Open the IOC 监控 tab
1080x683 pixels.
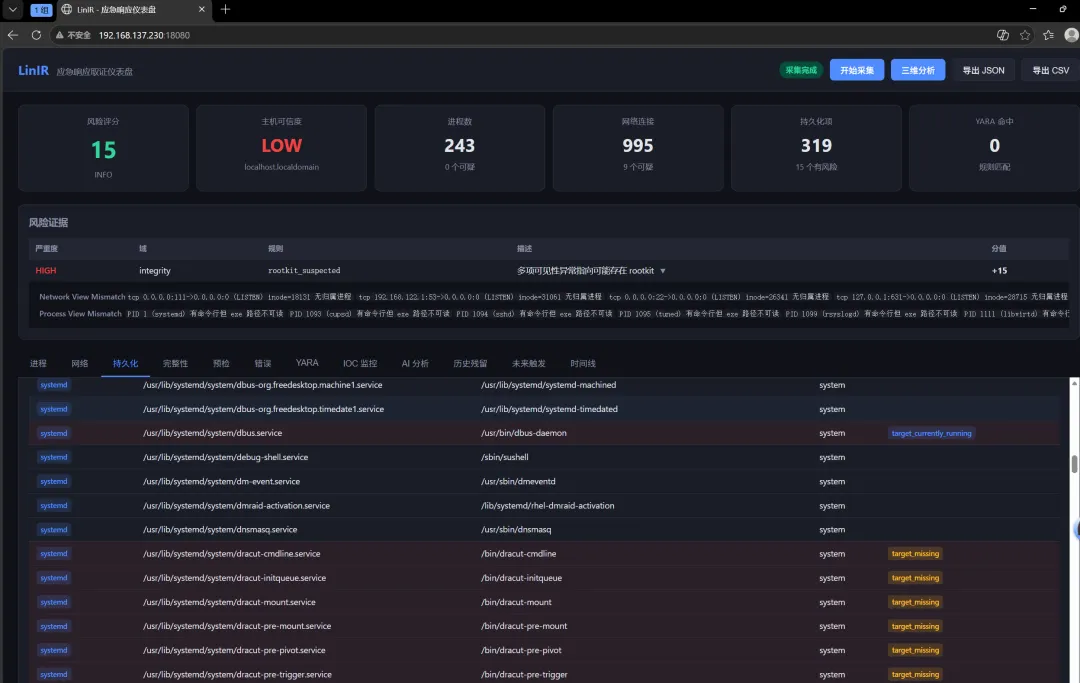pyautogui.click(x=360, y=364)
